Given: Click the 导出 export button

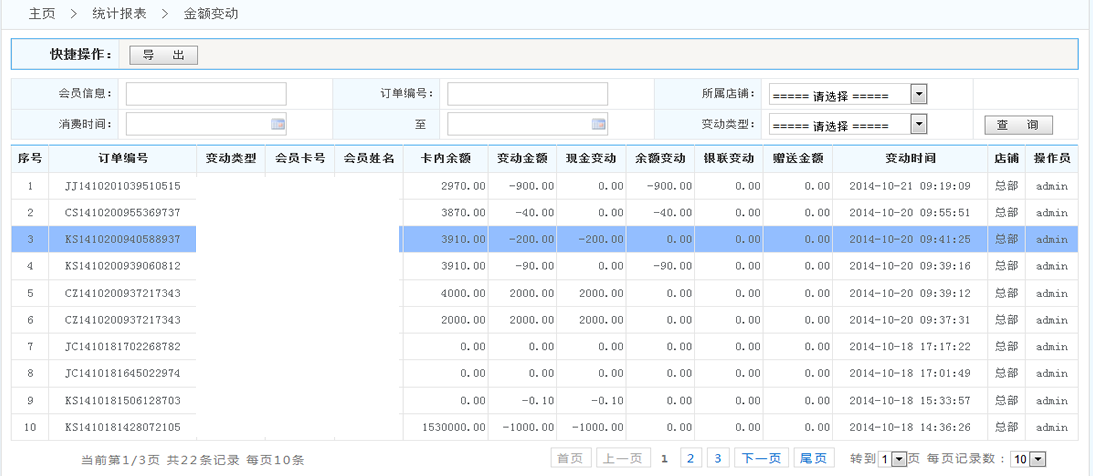Looking at the screenshot, I should [x=164, y=55].
